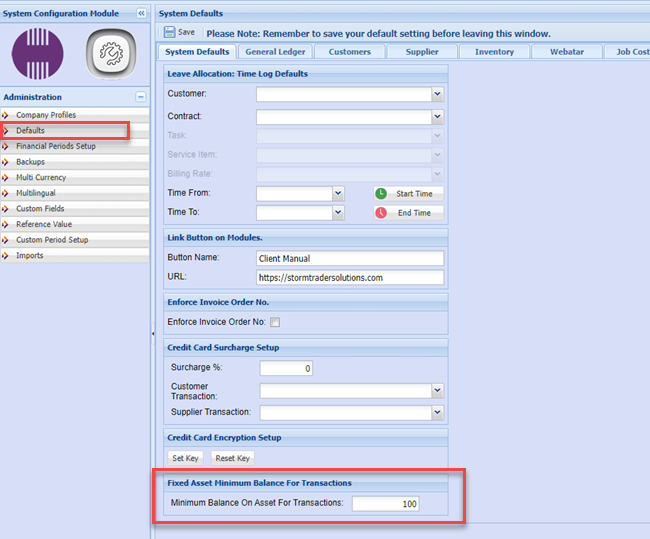650x539 pixels.
Task: Select Defaults in Administration menu
Action: (x=30, y=130)
